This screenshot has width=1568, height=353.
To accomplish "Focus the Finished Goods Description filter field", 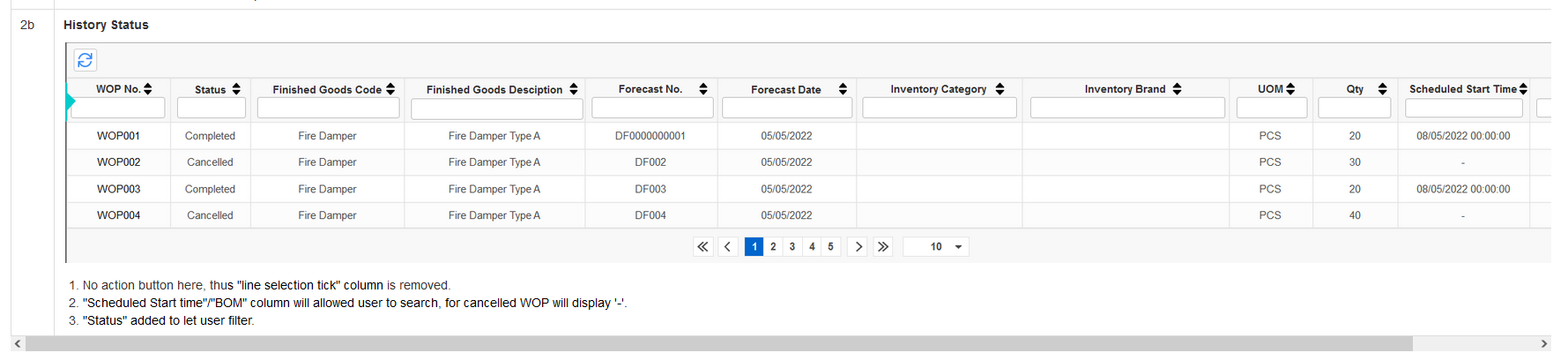I will click(x=497, y=109).
